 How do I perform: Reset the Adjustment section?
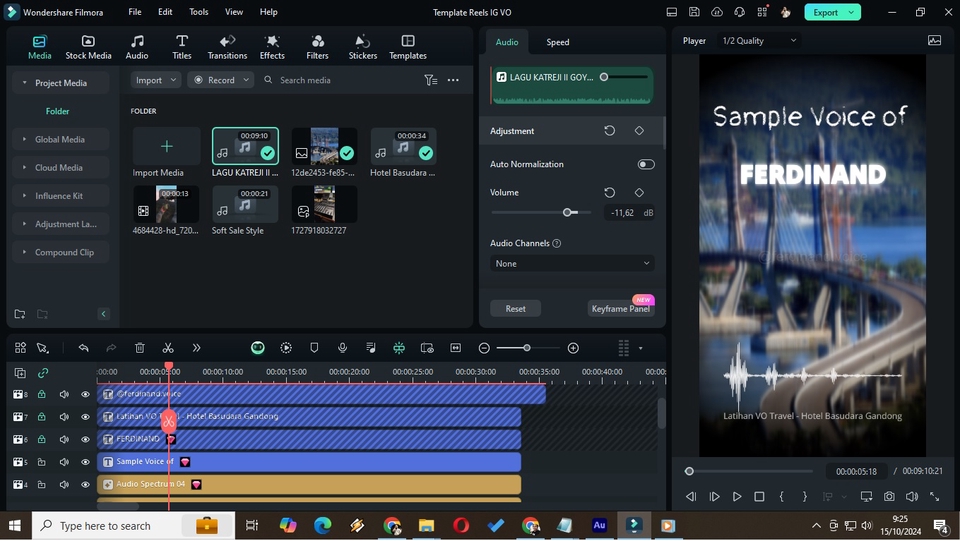(x=609, y=131)
